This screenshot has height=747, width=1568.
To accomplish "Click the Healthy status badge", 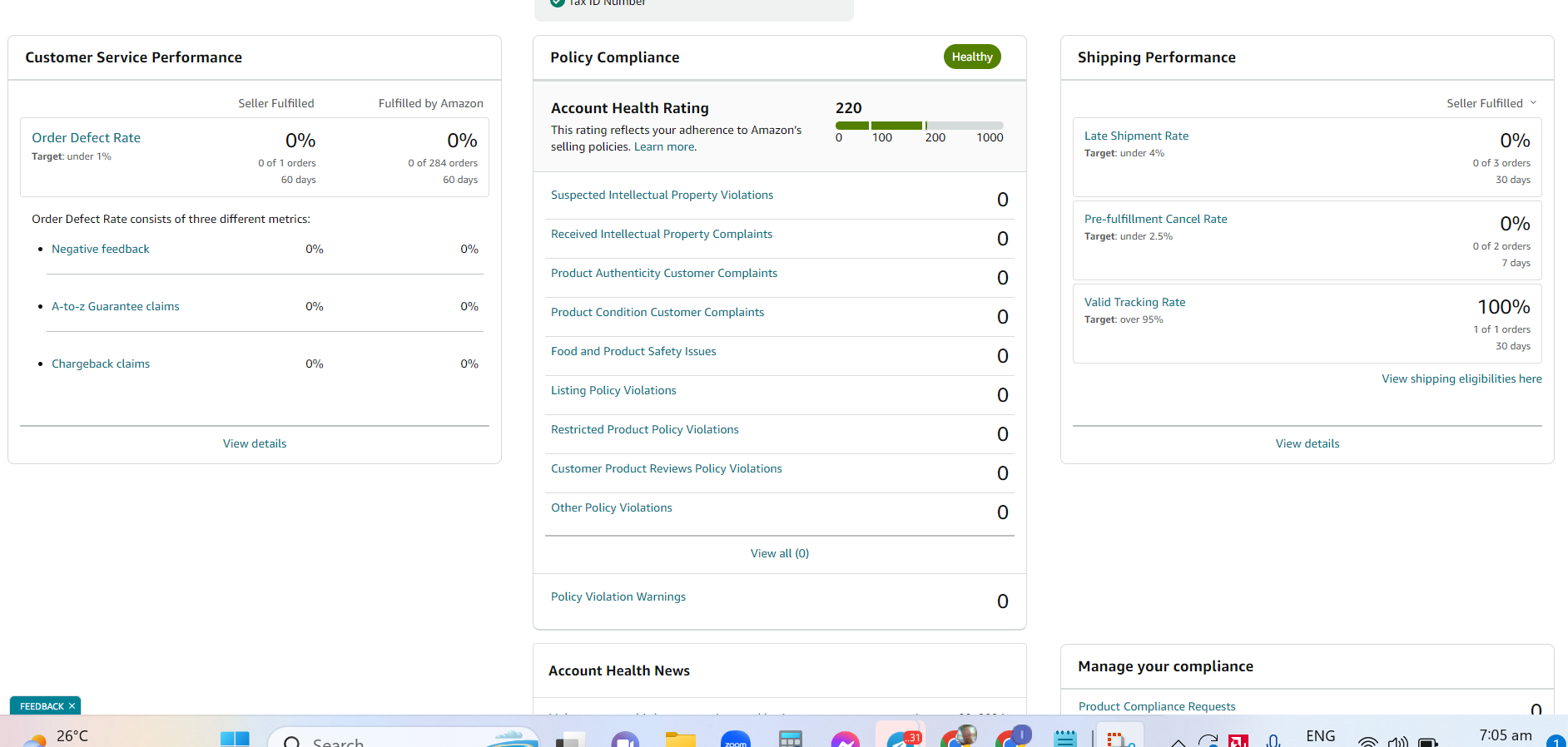I will coord(972,57).
